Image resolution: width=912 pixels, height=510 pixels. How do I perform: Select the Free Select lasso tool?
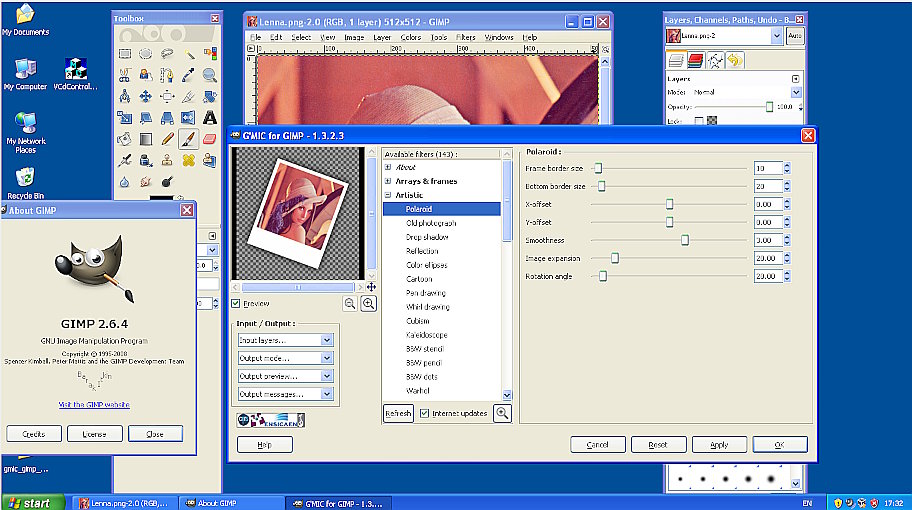[x=167, y=54]
